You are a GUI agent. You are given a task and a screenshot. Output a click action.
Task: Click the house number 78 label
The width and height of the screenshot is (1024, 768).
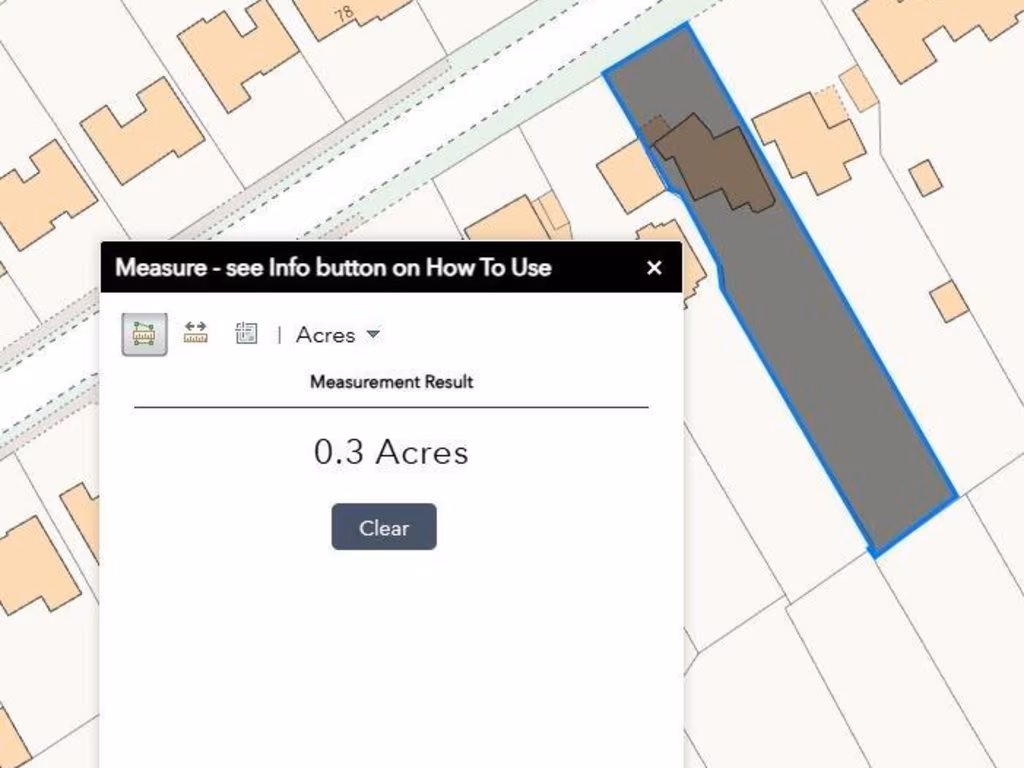click(x=345, y=14)
